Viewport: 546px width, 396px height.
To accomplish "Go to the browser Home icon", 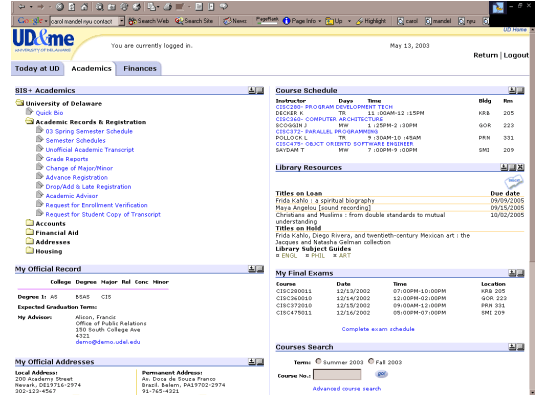I will coord(84,6).
